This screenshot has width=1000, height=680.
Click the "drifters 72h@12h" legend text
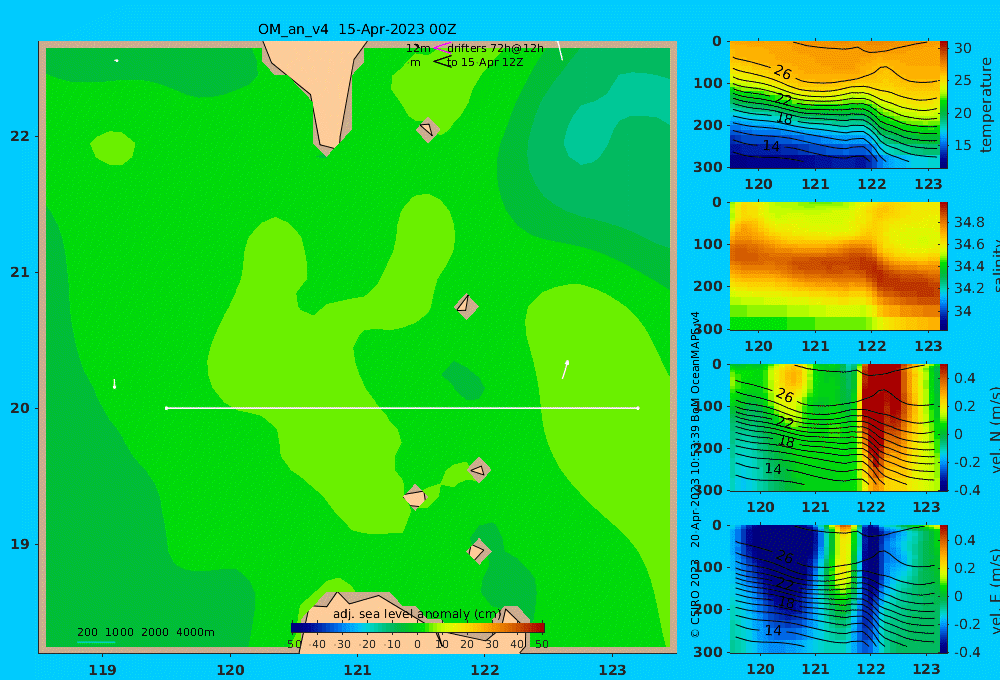coord(495,48)
